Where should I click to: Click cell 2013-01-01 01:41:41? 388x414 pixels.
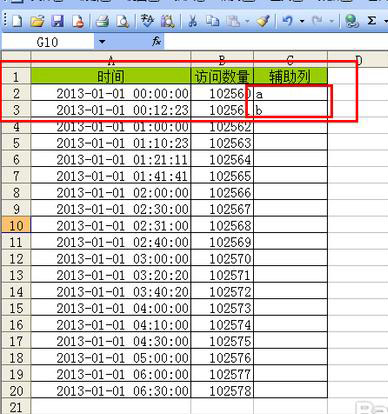point(111,176)
